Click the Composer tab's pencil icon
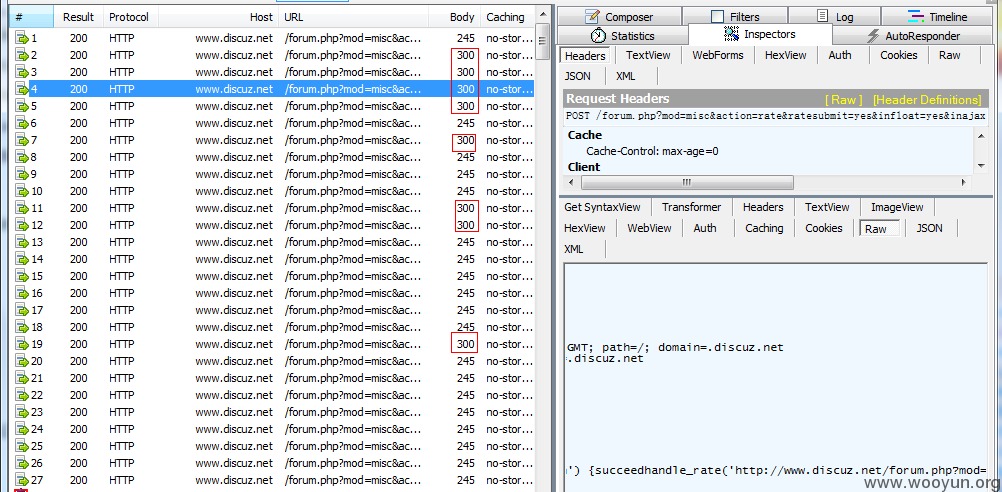 coord(592,17)
